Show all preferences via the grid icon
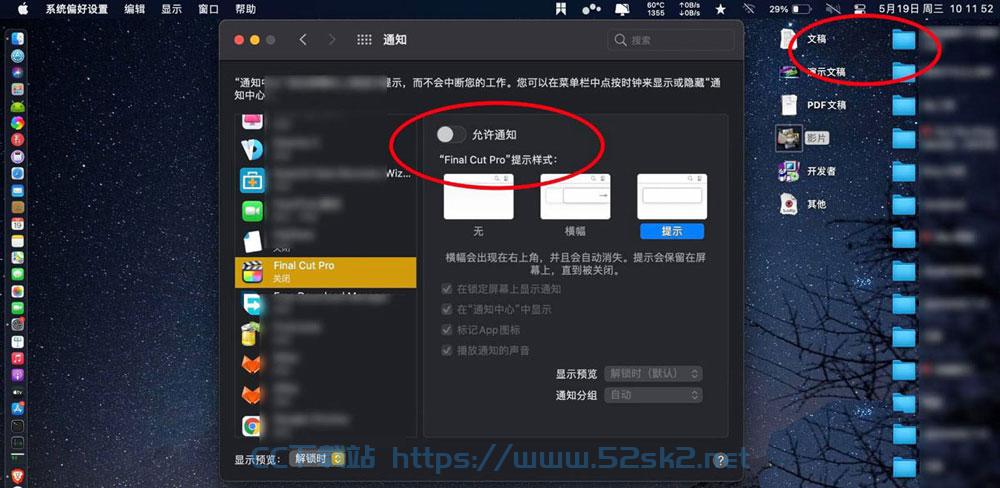1000x488 pixels. [364, 40]
